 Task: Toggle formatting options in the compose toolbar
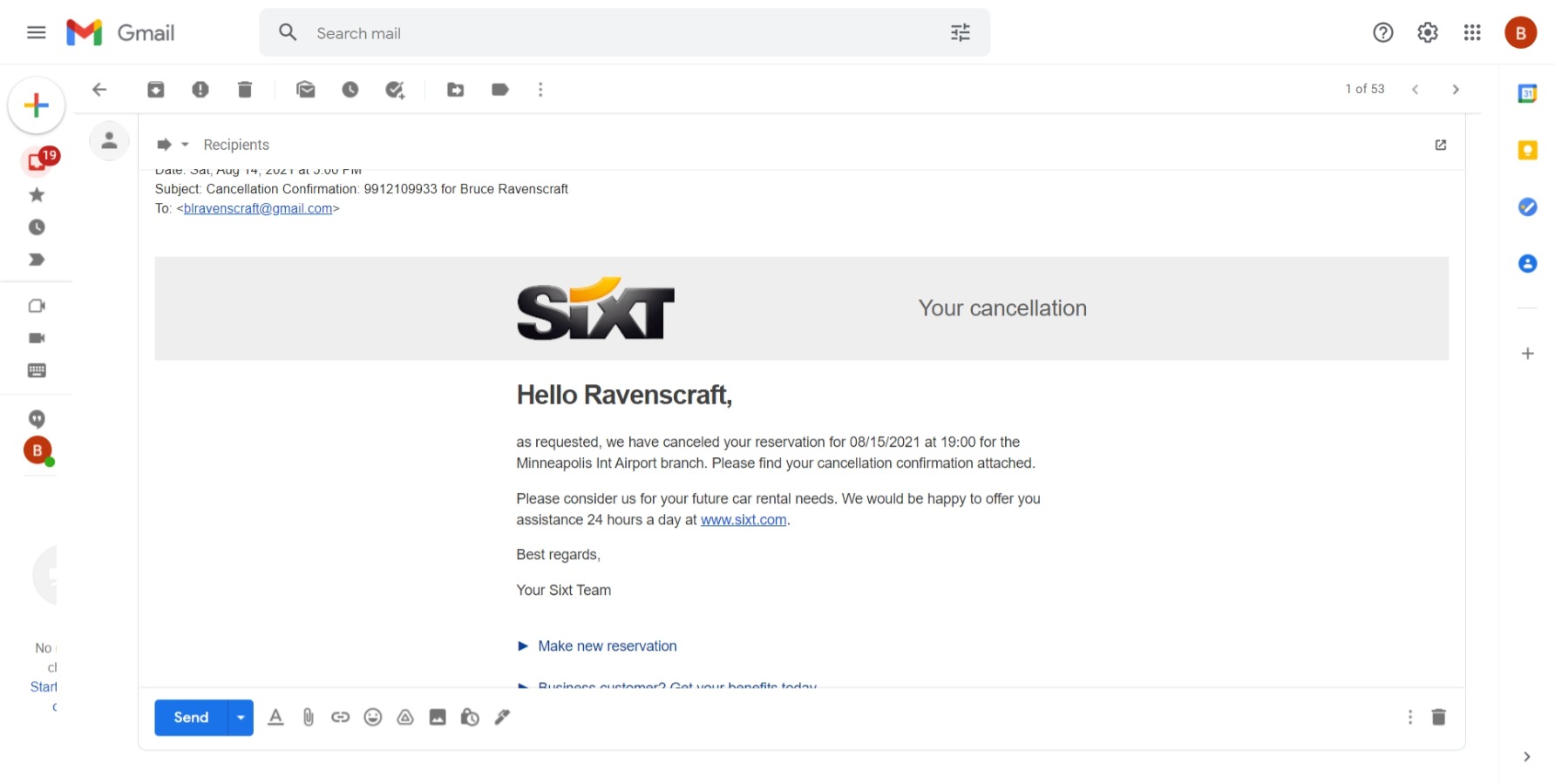(275, 717)
